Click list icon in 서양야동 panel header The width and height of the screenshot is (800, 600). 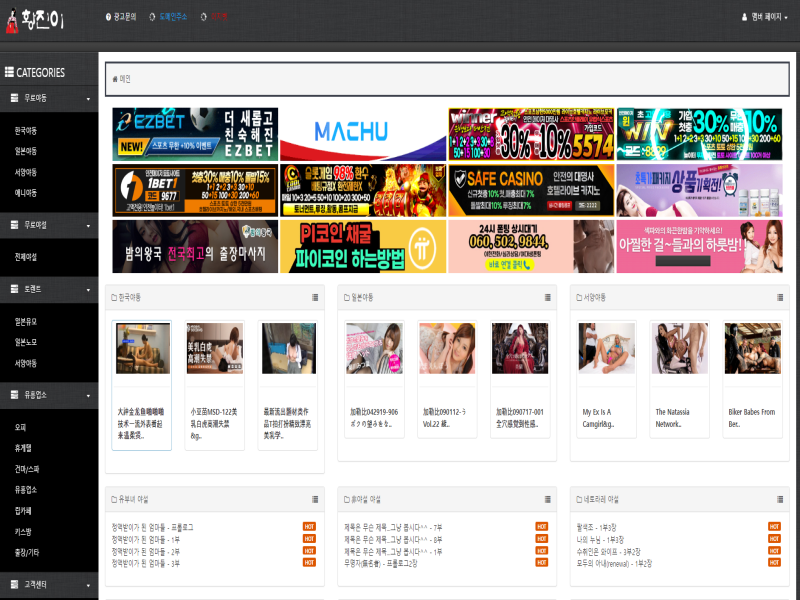pos(779,297)
